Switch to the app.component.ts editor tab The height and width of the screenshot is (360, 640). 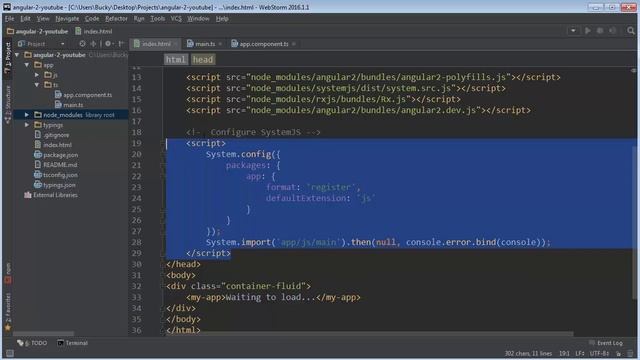point(263,44)
